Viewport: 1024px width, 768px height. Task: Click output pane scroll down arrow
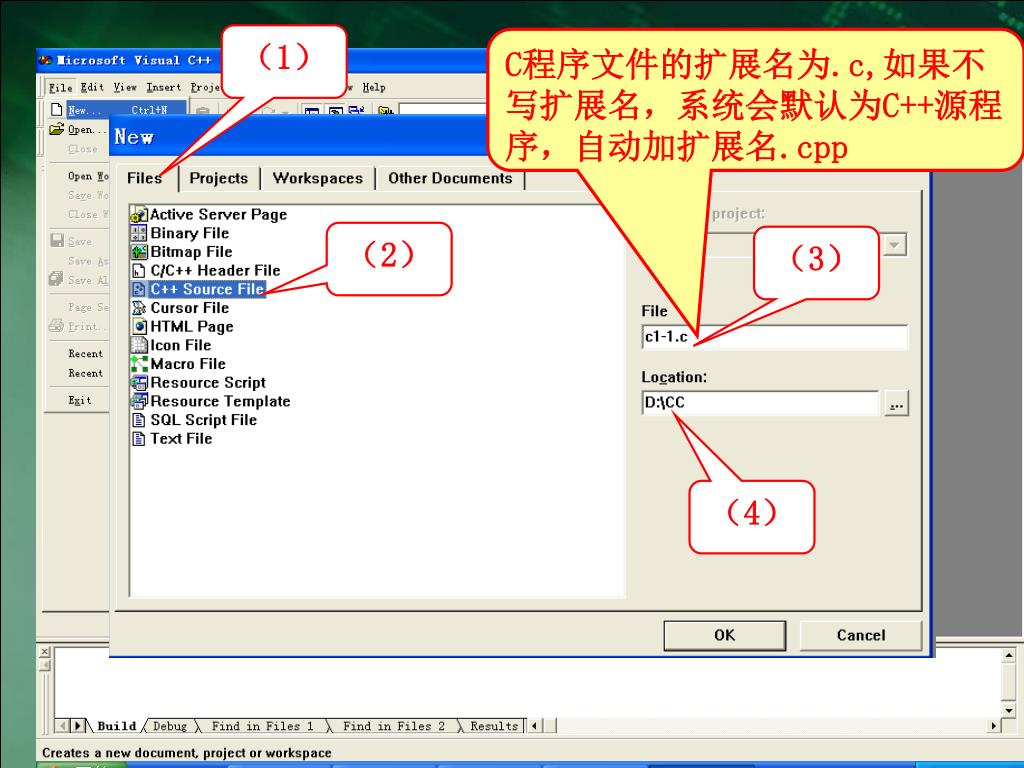1009,710
